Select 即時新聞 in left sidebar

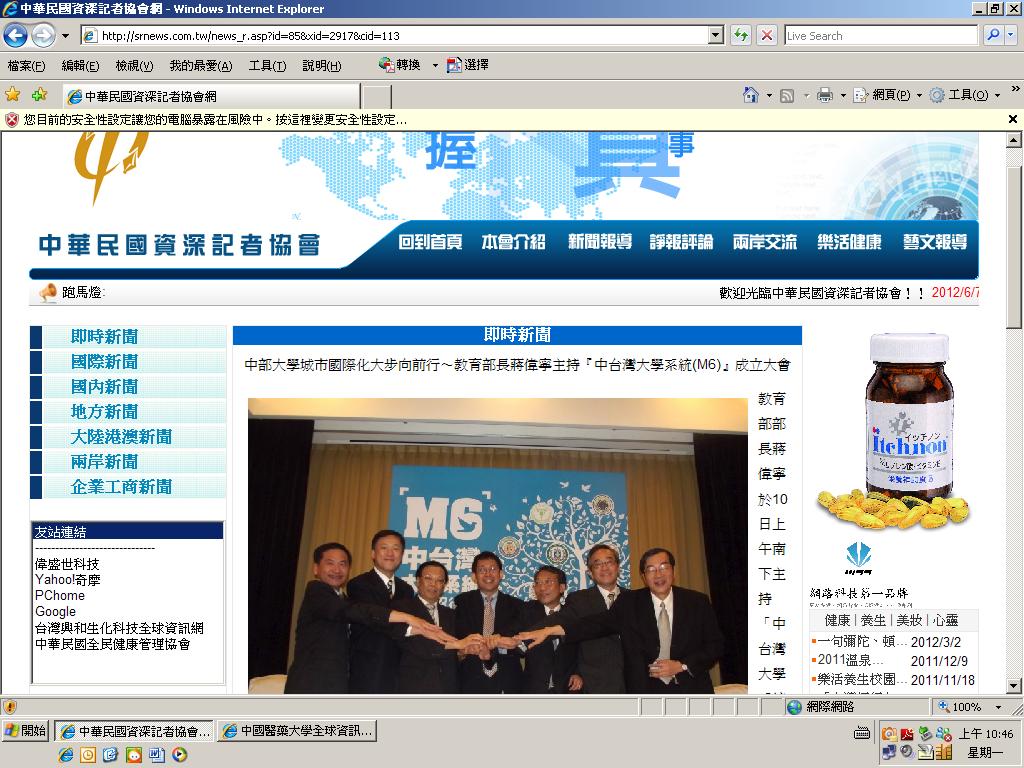[x=104, y=337]
